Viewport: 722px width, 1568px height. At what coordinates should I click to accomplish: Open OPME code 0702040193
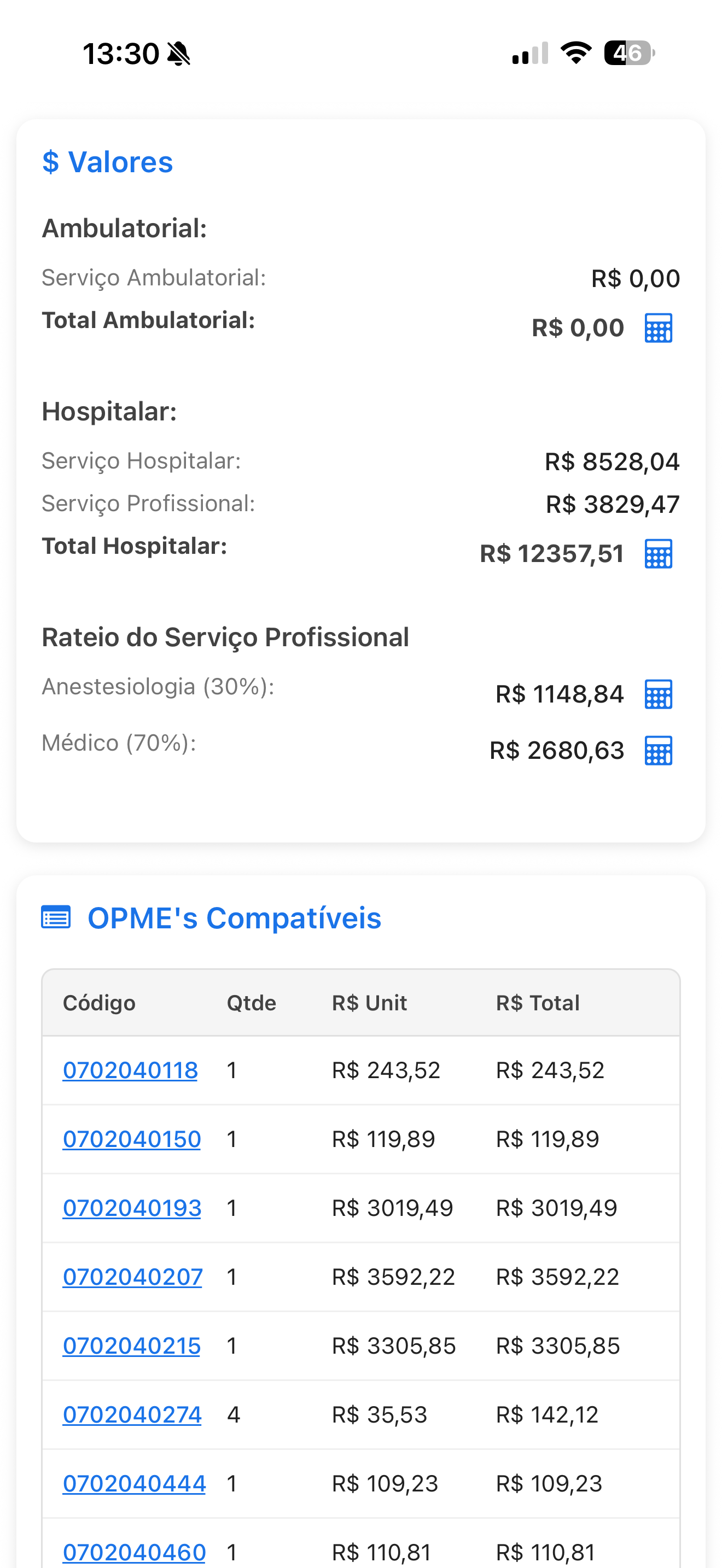tap(131, 1208)
